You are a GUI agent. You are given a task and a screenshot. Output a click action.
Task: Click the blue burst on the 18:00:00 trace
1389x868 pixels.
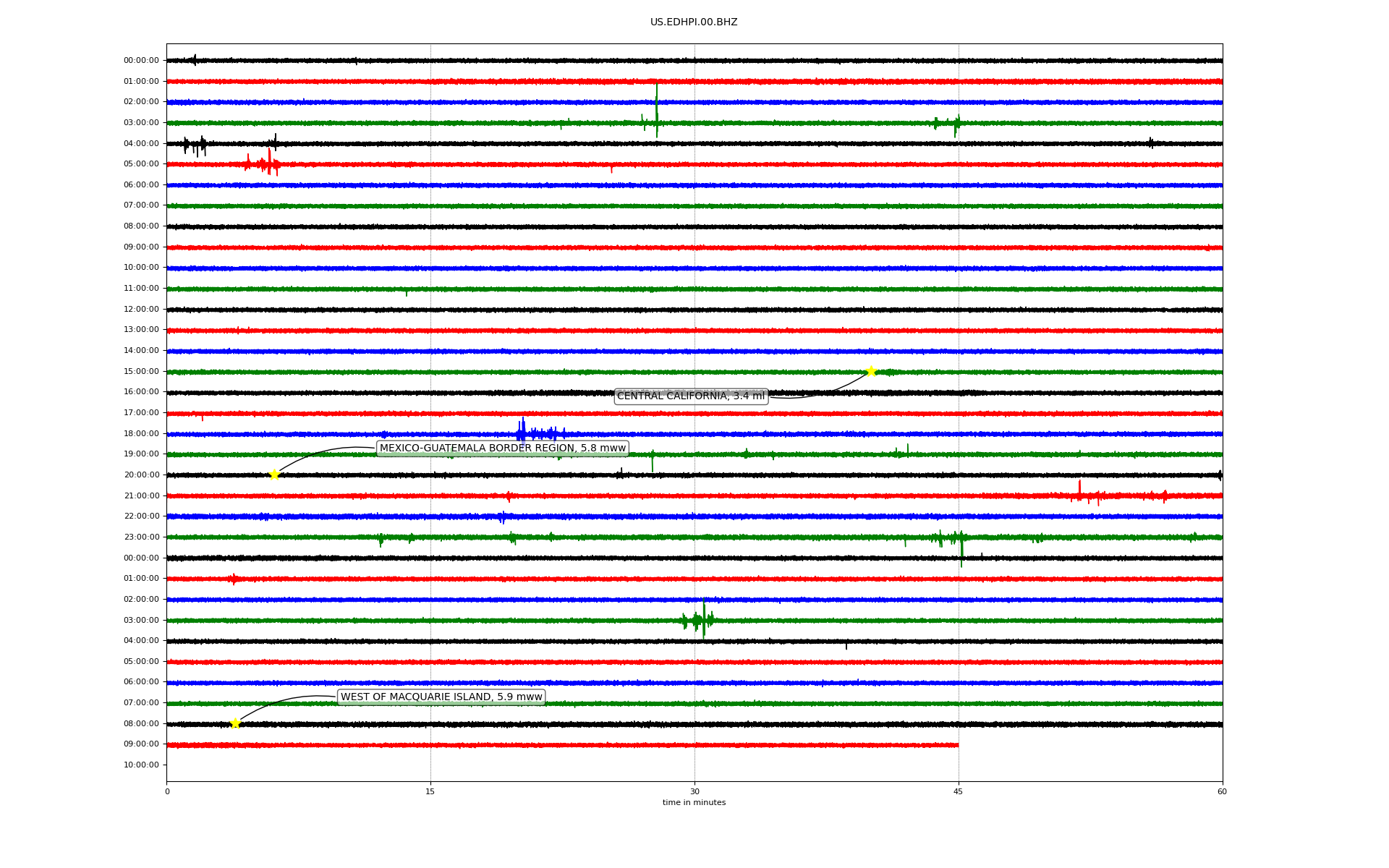pos(522,433)
